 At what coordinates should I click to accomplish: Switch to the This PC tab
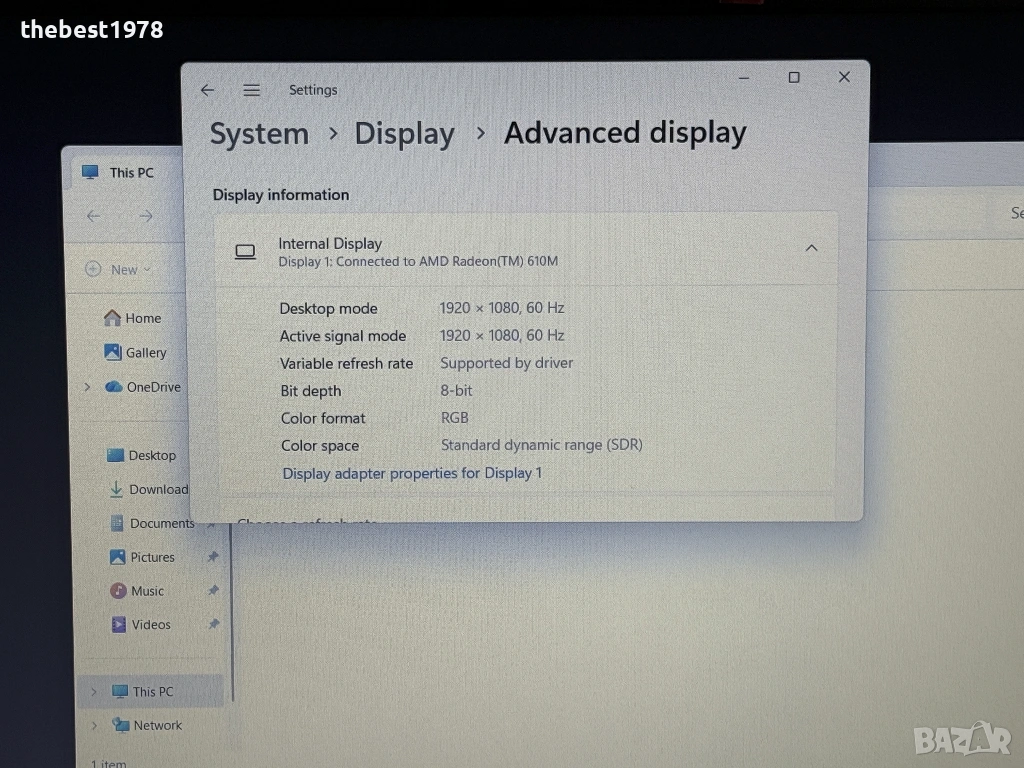click(x=130, y=173)
